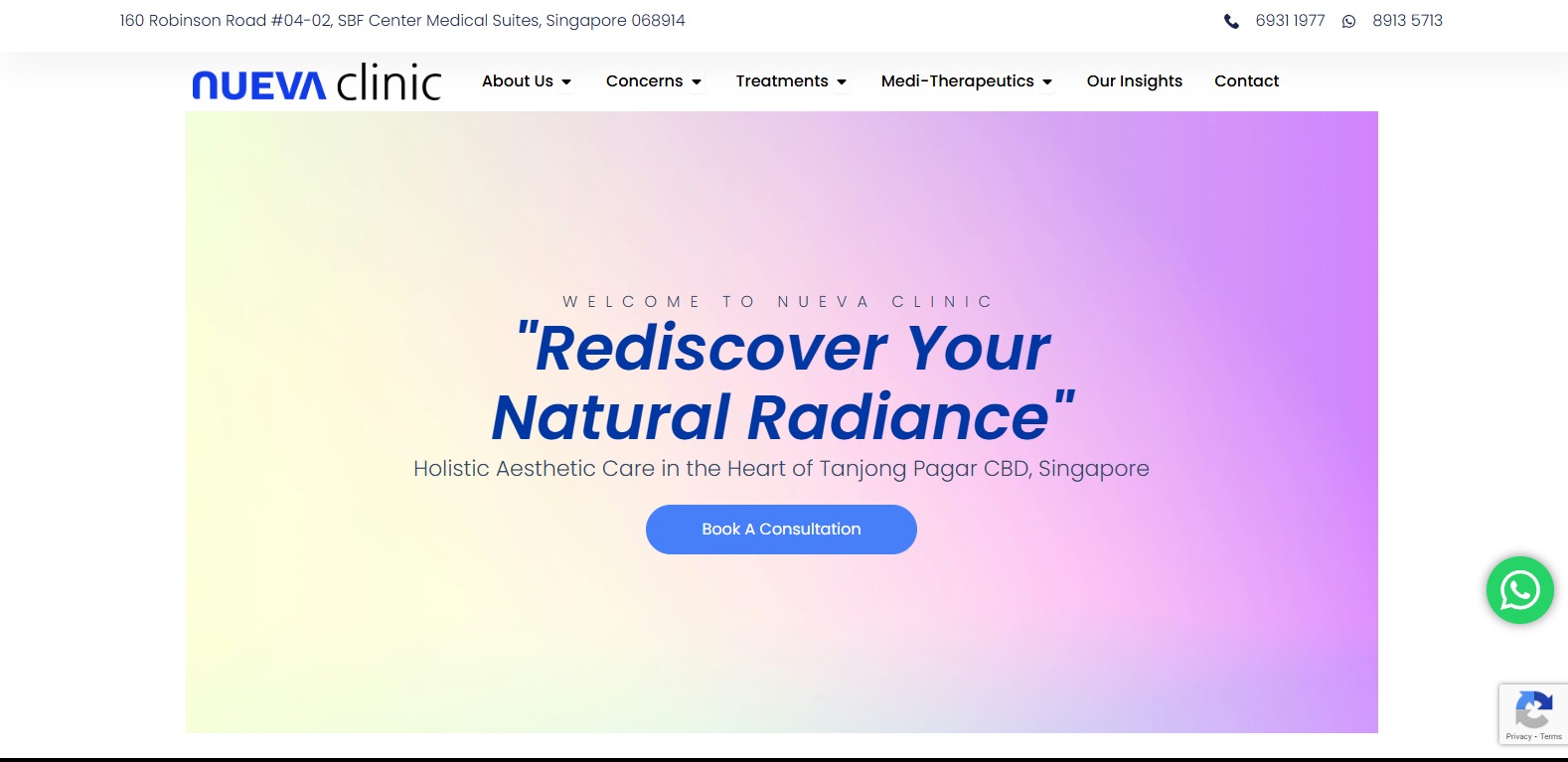1568x762 pixels.
Task: Expand the About Us dropdown arrow
Action: pyautogui.click(x=566, y=82)
